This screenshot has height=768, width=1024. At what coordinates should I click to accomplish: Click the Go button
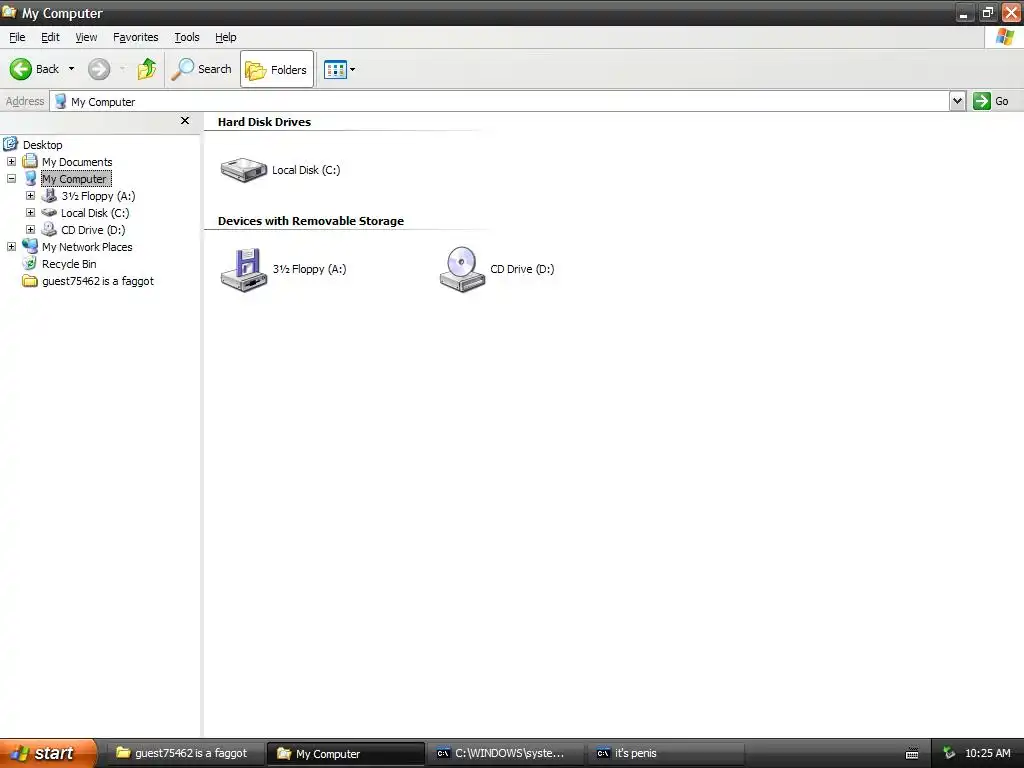991,101
